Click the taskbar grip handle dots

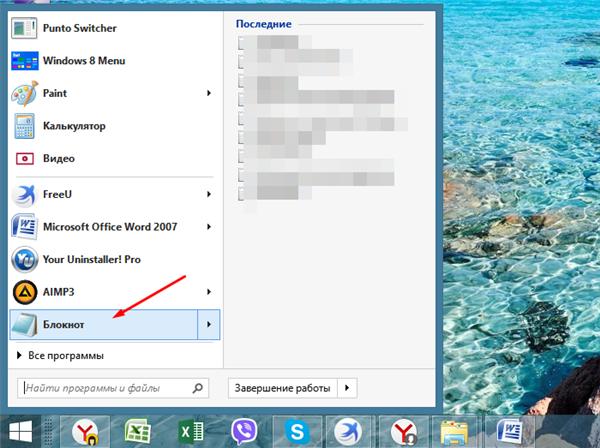click(48, 432)
